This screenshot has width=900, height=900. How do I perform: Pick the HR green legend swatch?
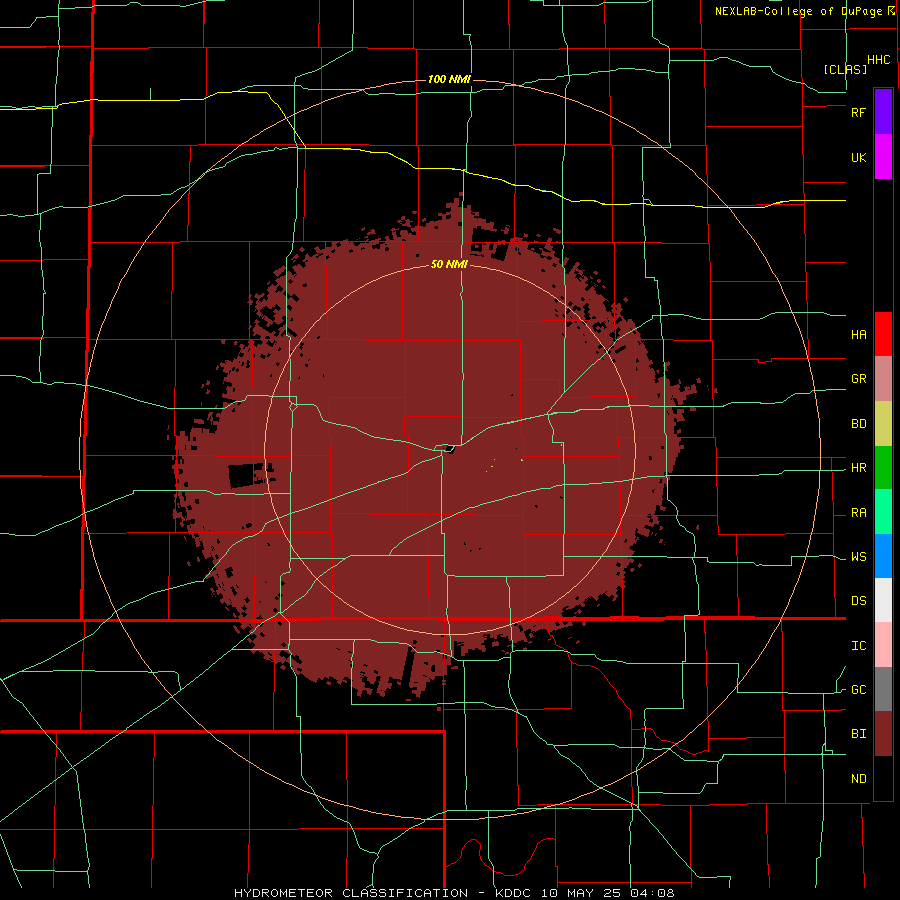[883, 468]
